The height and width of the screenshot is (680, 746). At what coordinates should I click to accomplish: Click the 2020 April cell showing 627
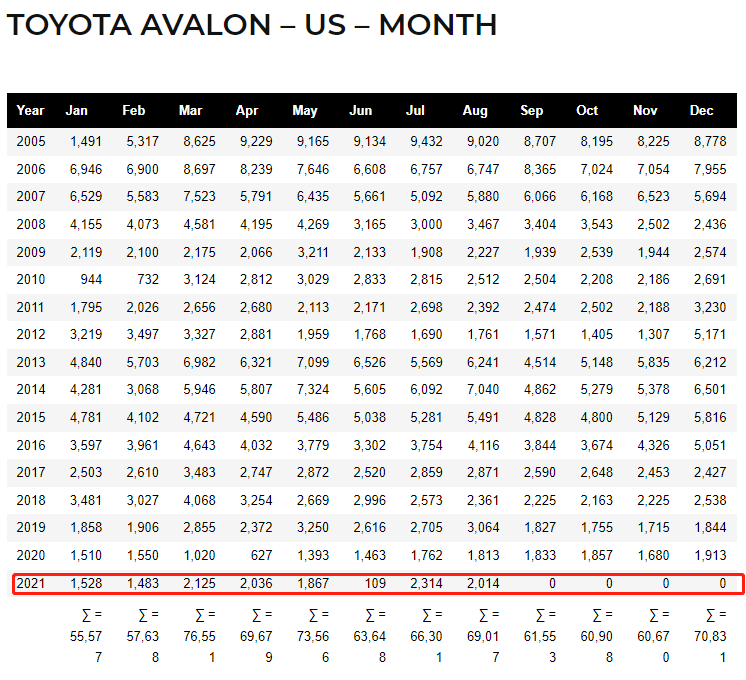[262, 555]
